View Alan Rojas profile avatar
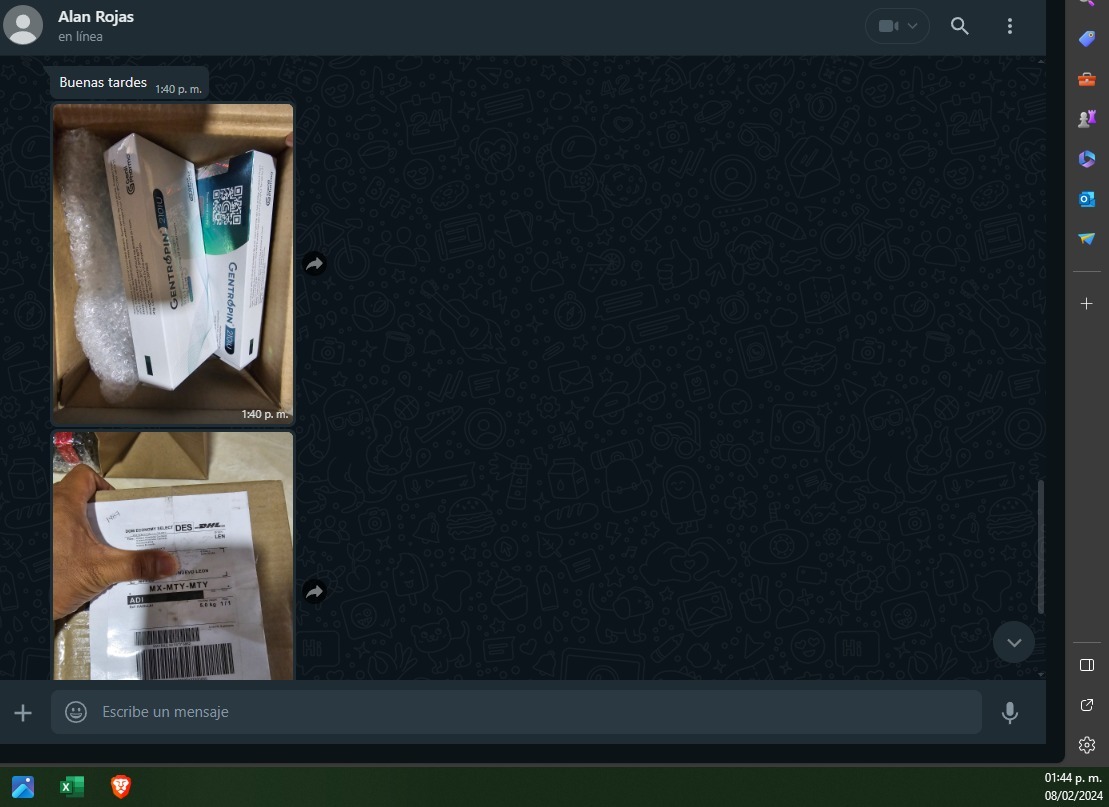The image size is (1109, 807). (x=23, y=25)
